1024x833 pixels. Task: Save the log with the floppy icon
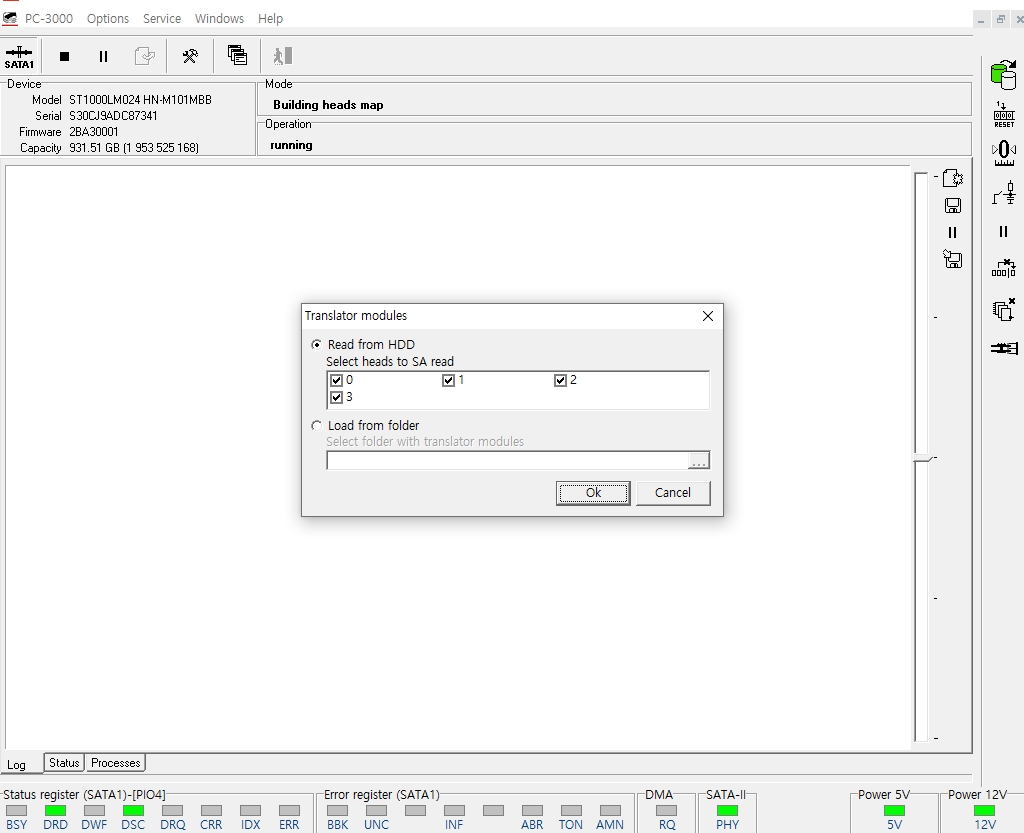tap(953, 206)
